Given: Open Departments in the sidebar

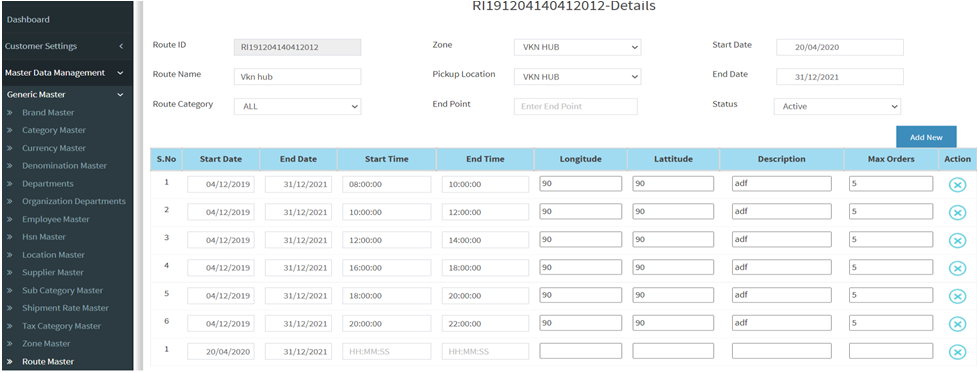Looking at the screenshot, I should [47, 184].
